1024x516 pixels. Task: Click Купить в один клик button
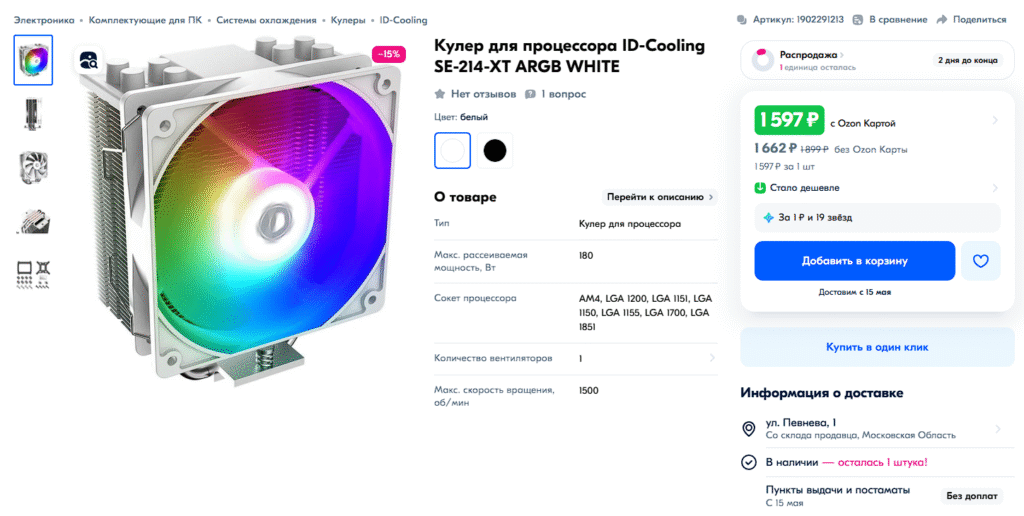(877, 347)
